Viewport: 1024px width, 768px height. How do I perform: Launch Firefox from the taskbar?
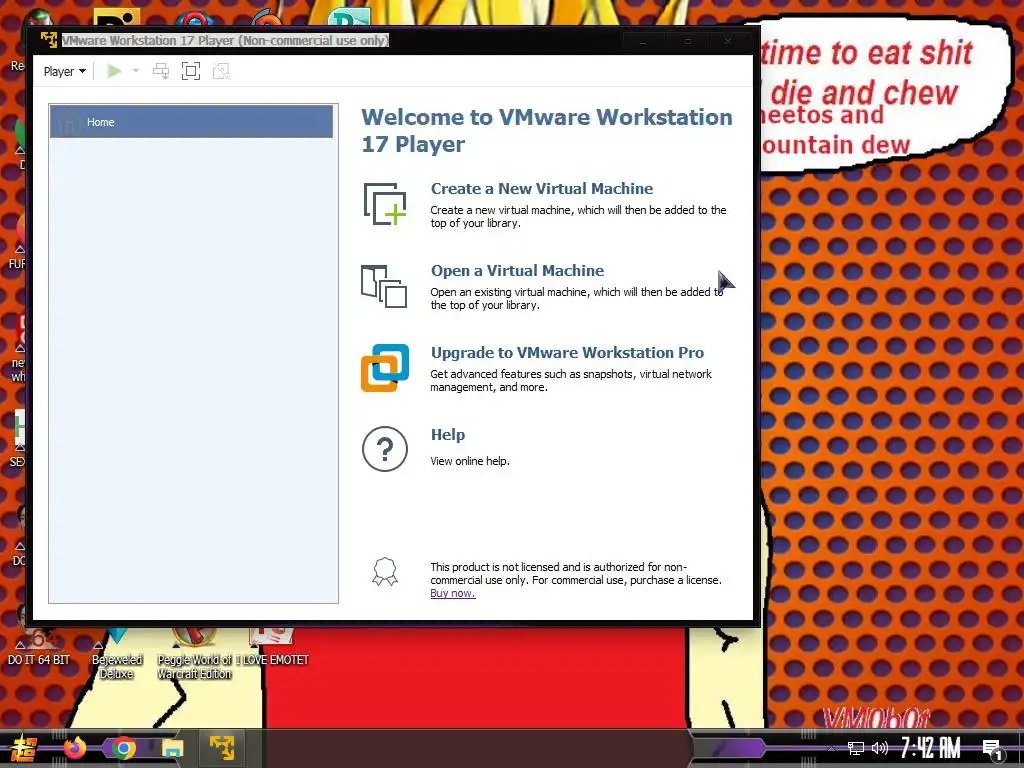pos(74,748)
